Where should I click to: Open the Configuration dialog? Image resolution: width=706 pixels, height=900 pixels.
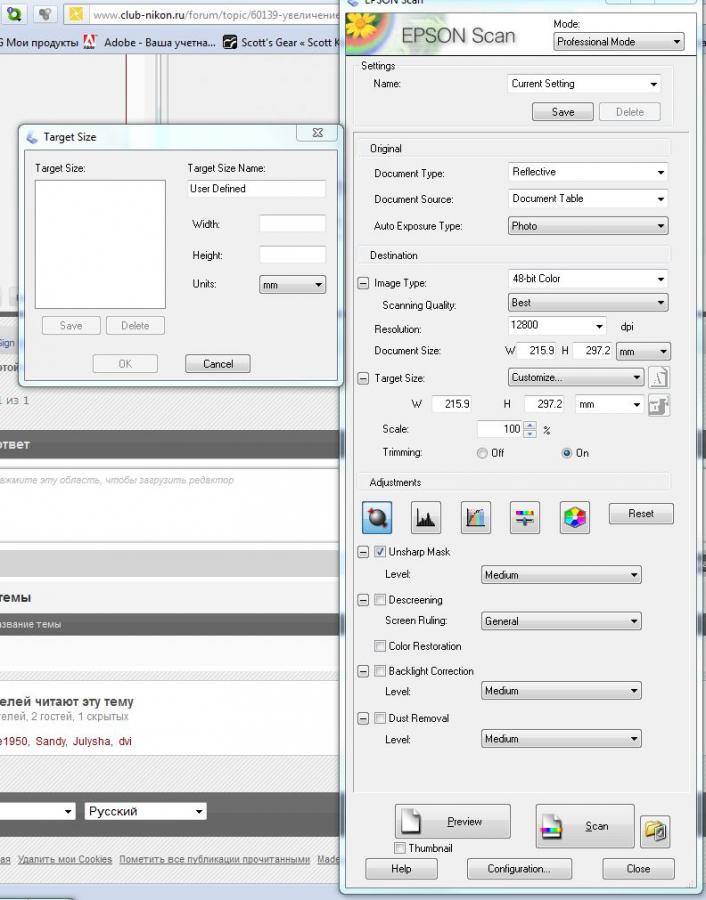click(519, 868)
